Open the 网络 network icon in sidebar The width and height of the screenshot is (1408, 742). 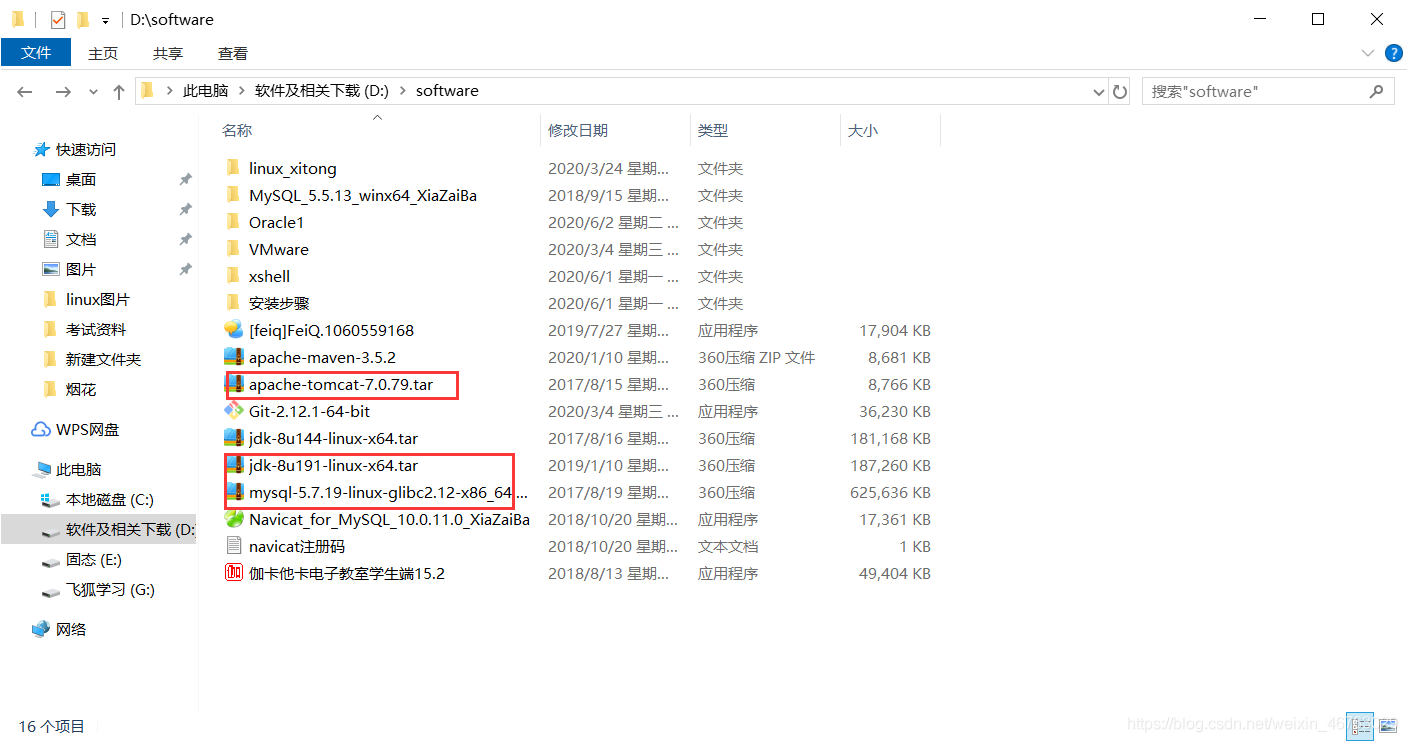click(x=70, y=629)
